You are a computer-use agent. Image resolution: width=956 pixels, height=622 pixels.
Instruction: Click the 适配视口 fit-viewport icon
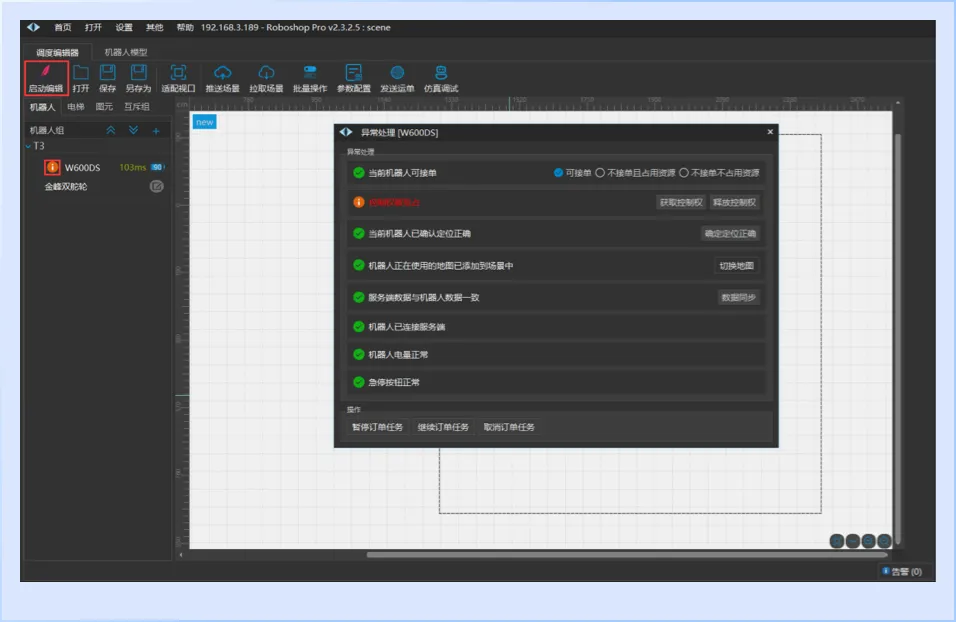[178, 73]
